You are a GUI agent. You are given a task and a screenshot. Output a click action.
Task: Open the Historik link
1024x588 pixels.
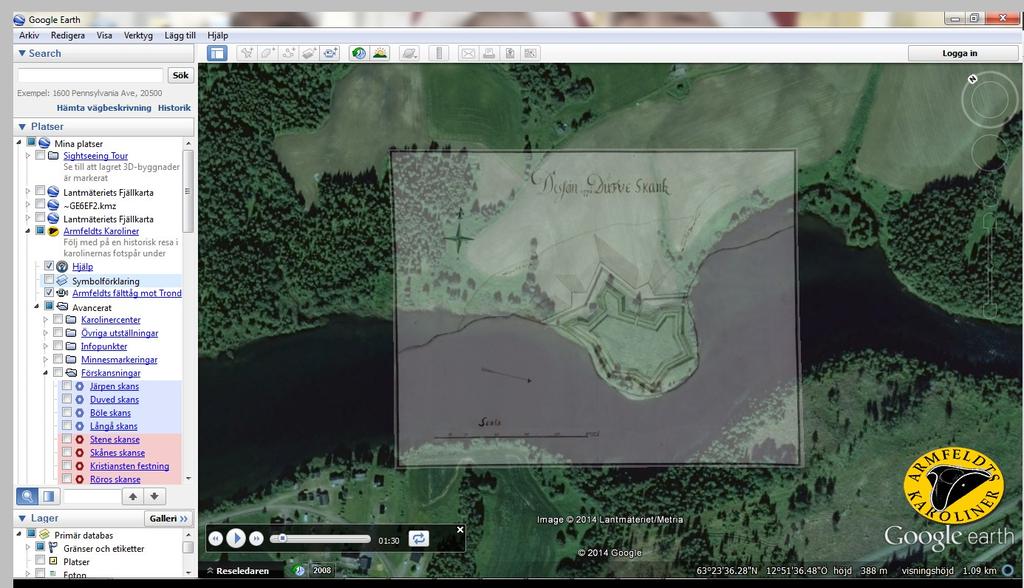(174, 108)
